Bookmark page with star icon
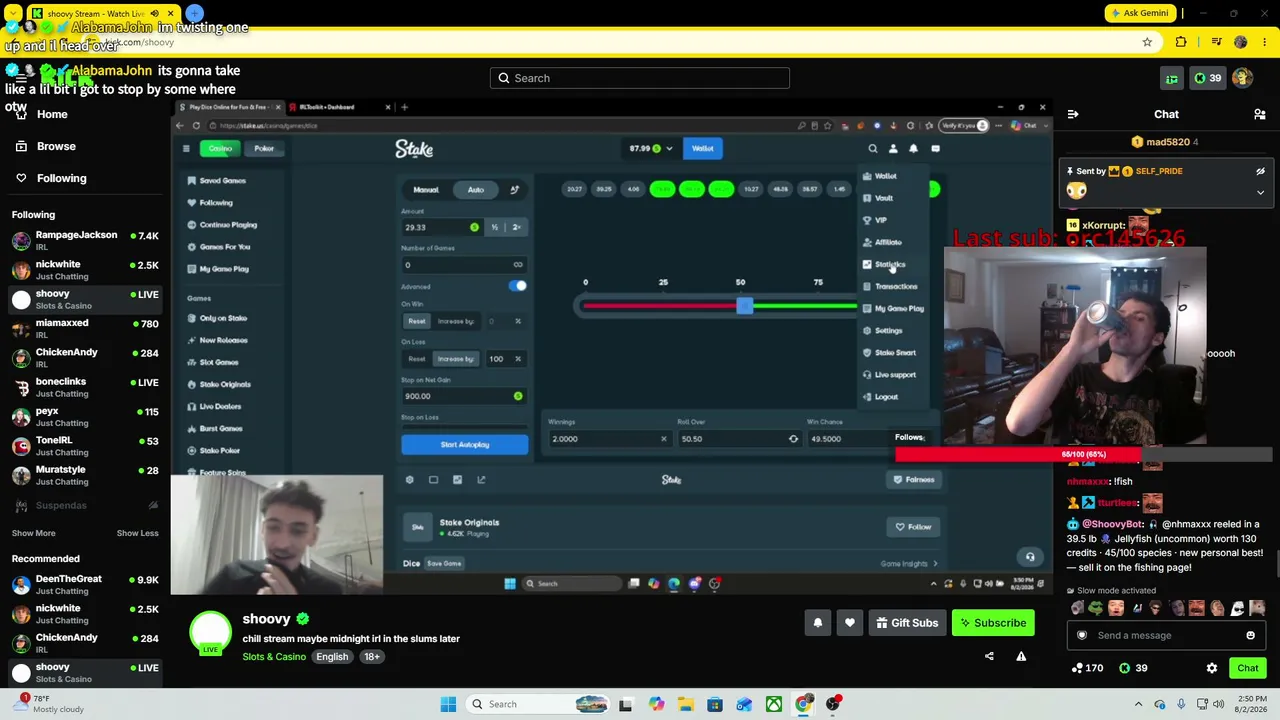Screen dimensions: 1280x720 1147,42
